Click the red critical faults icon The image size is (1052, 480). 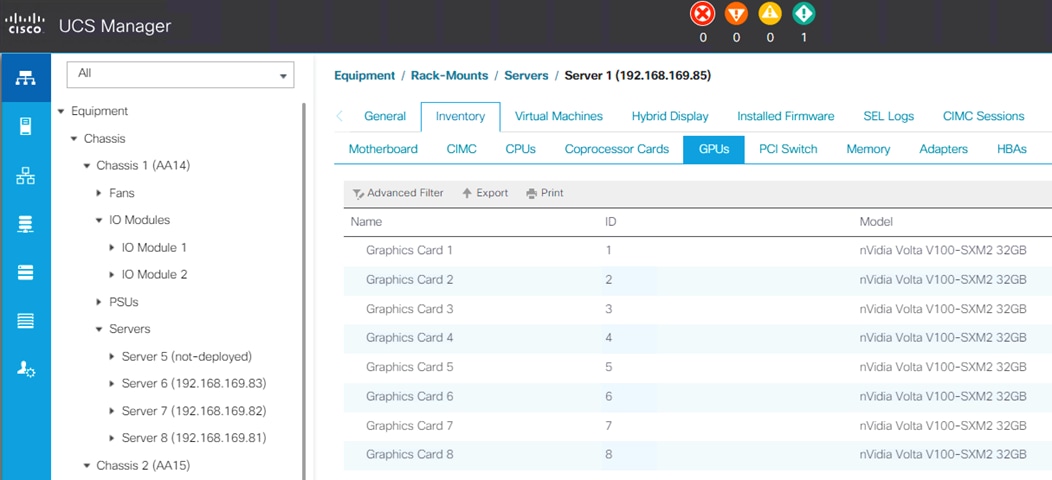(x=702, y=14)
